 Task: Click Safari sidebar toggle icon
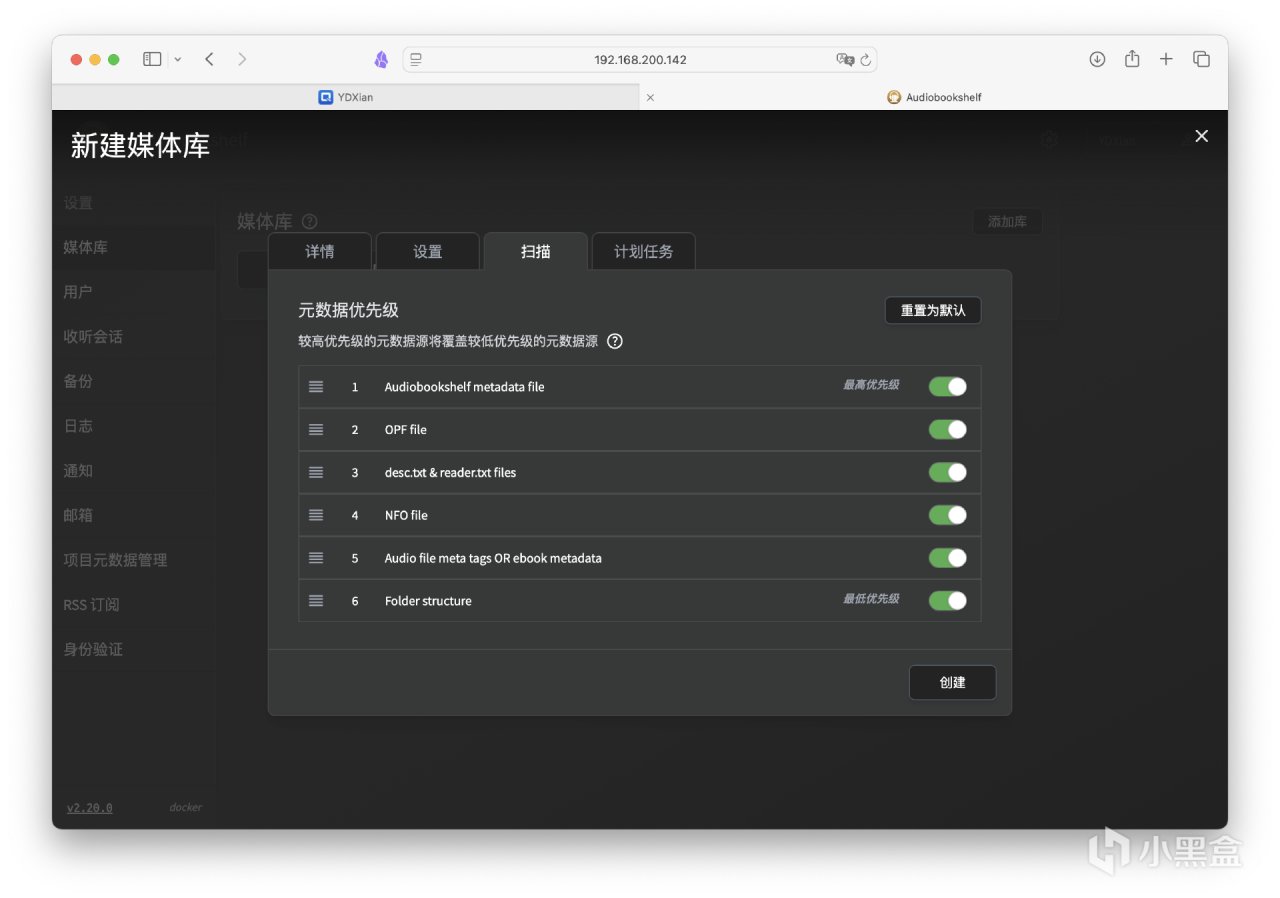(152, 59)
